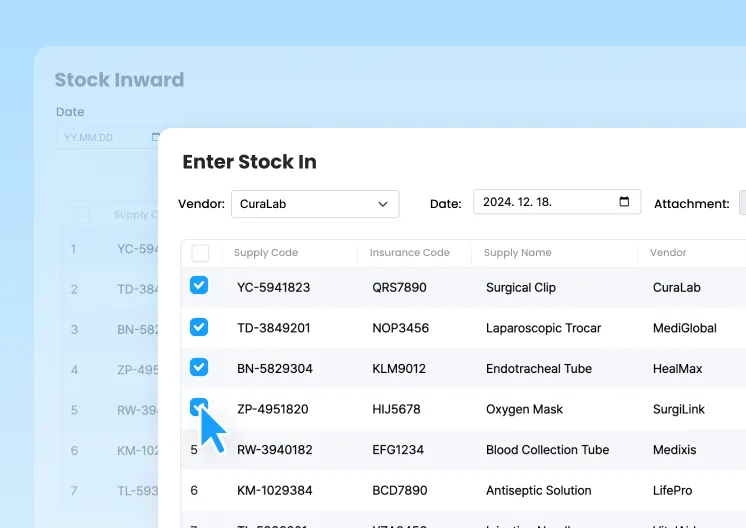Uncheck the TD-3849201 row checkbox

199,327
